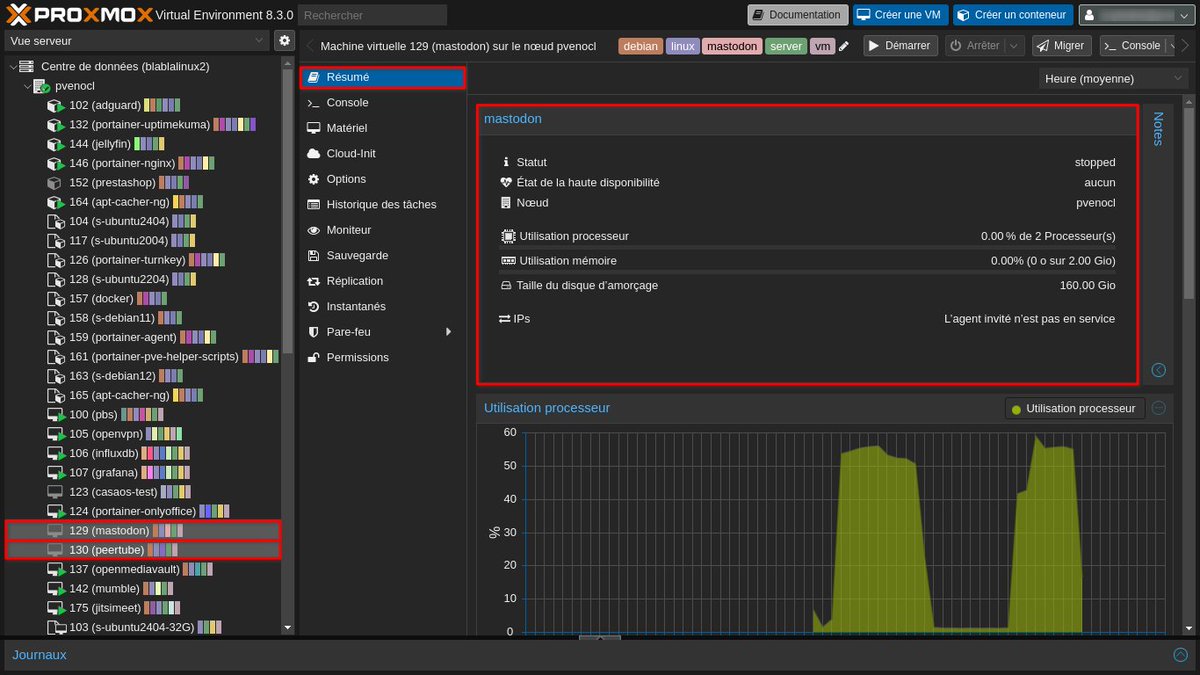Click the pencil icon to edit VM tags
Image resolution: width=1200 pixels, height=675 pixels.
tap(841, 45)
